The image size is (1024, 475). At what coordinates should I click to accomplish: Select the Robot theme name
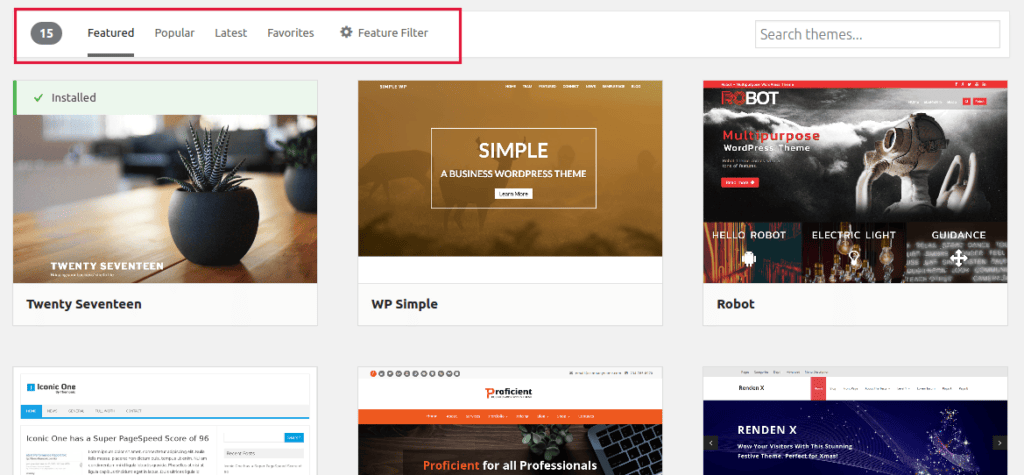[735, 304]
